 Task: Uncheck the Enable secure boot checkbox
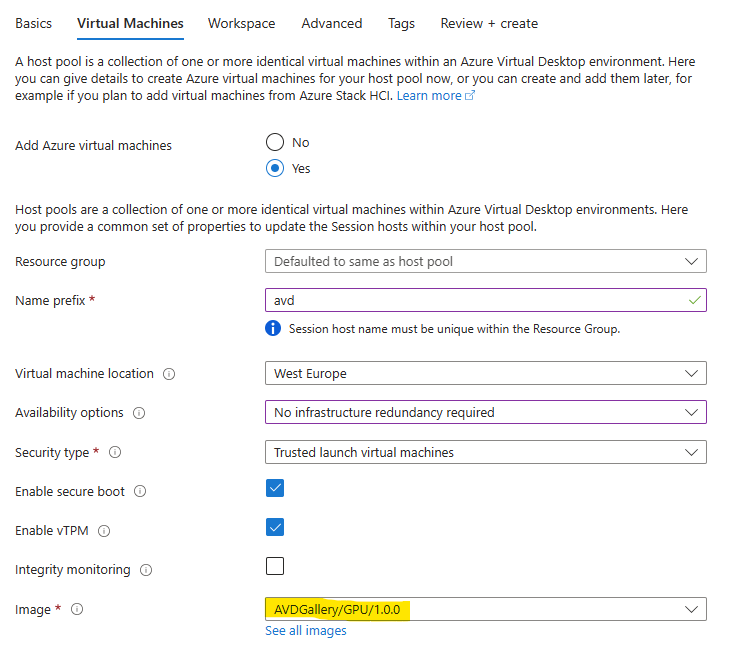click(x=275, y=488)
